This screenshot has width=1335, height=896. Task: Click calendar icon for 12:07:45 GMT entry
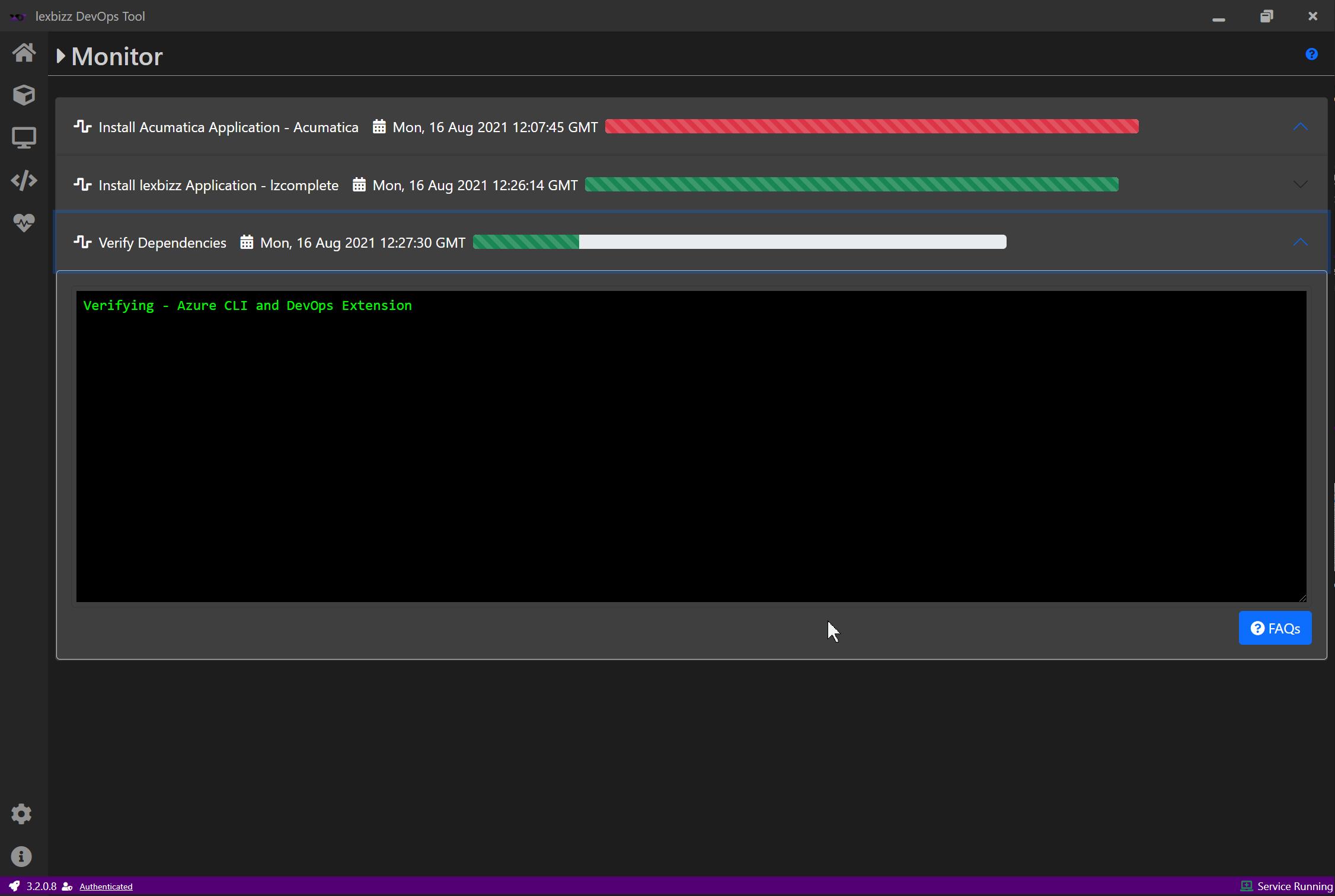point(379,127)
